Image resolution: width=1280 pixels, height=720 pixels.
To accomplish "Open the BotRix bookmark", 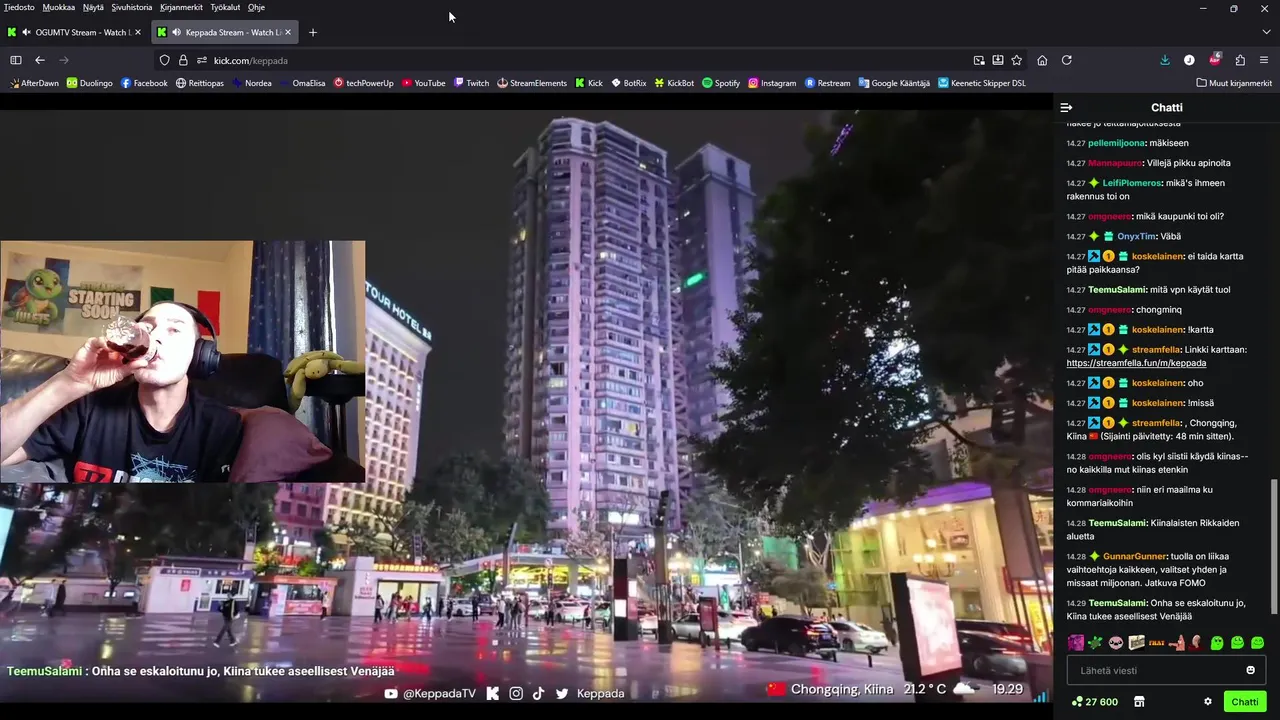I will point(628,83).
